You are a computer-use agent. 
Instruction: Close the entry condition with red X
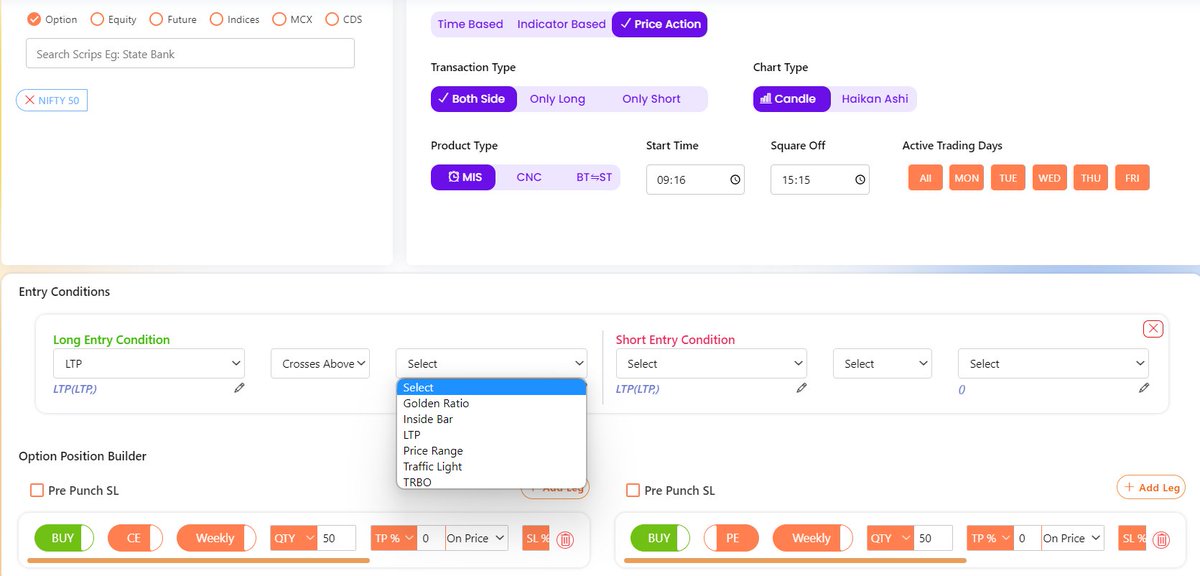[1153, 329]
